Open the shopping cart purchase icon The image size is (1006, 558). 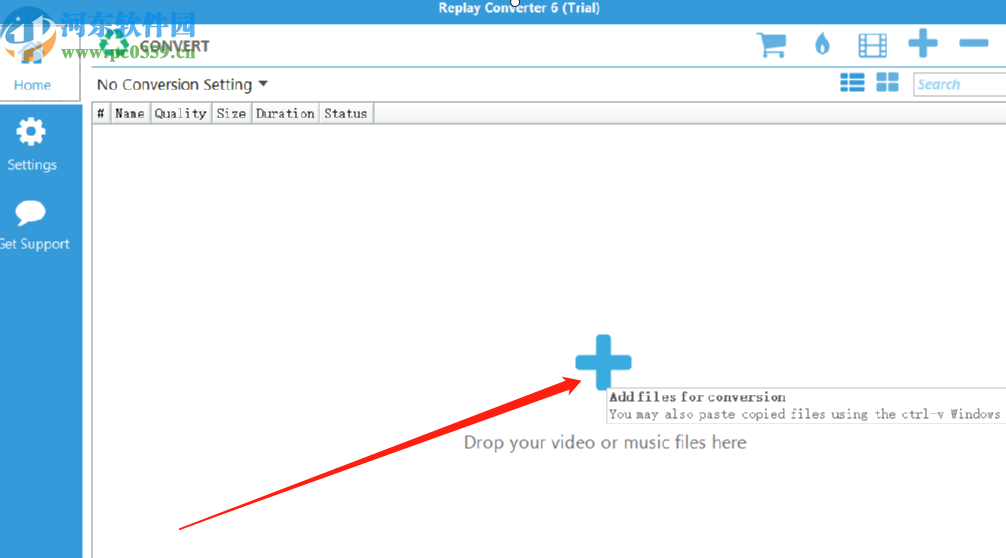(x=771, y=45)
